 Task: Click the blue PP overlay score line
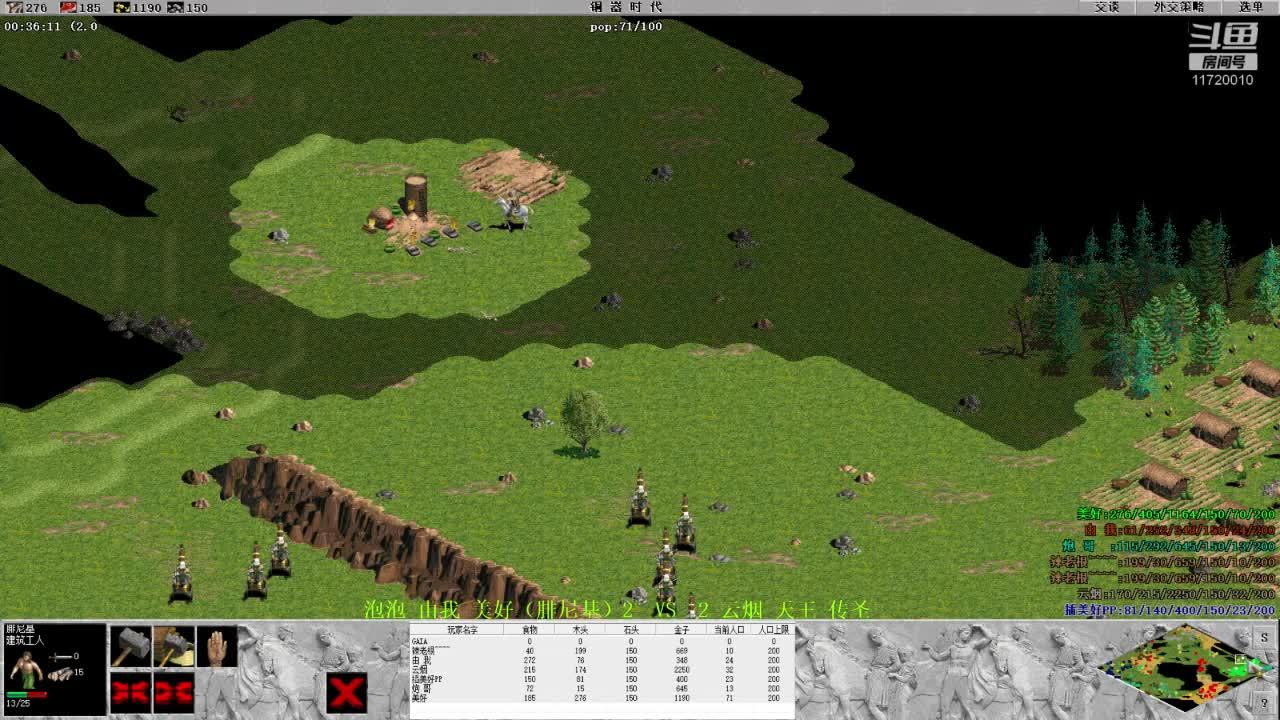coord(1170,610)
